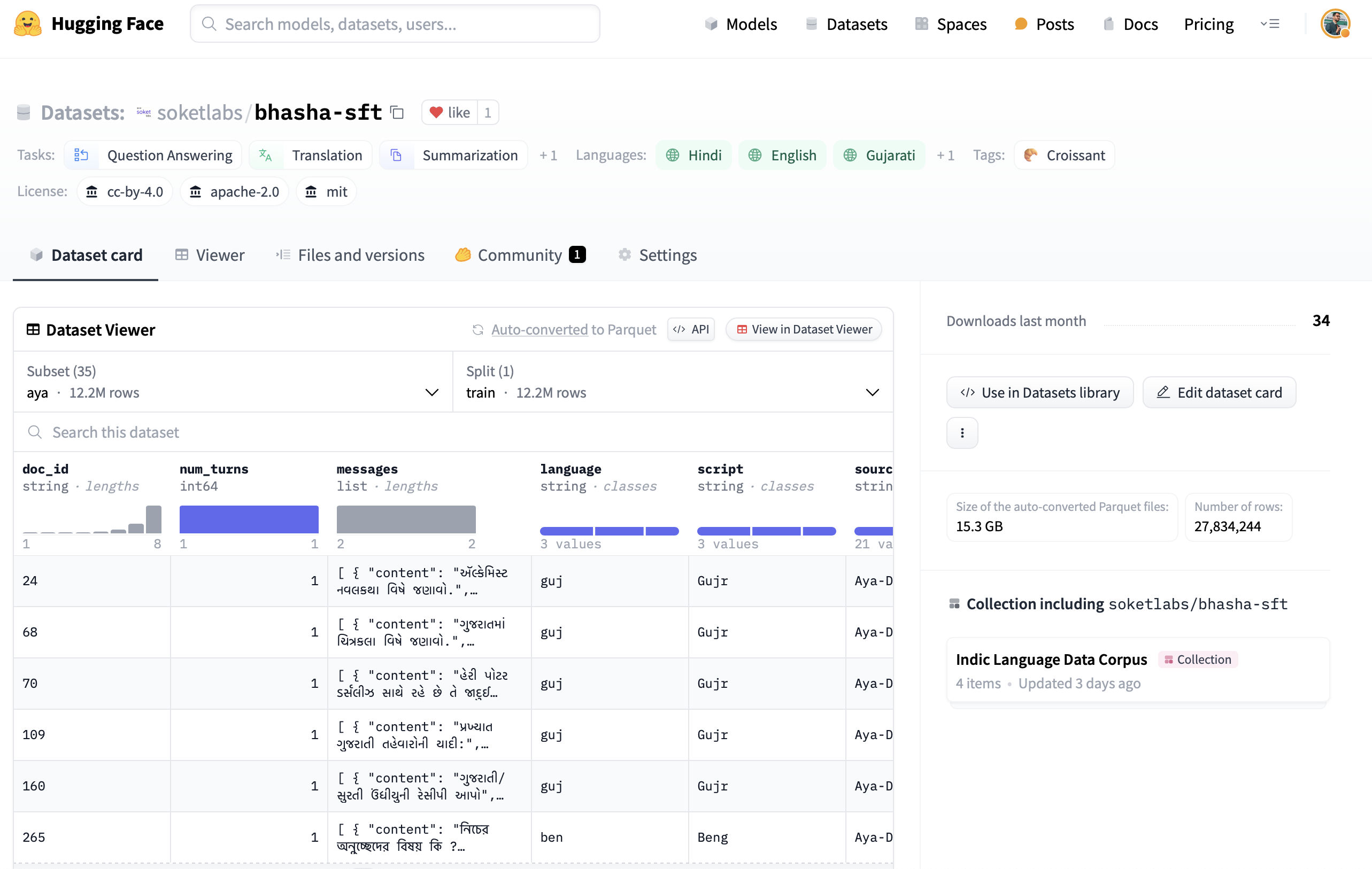The width and height of the screenshot is (1372, 869).
Task: Click the Gujarati language tag
Action: click(x=878, y=156)
